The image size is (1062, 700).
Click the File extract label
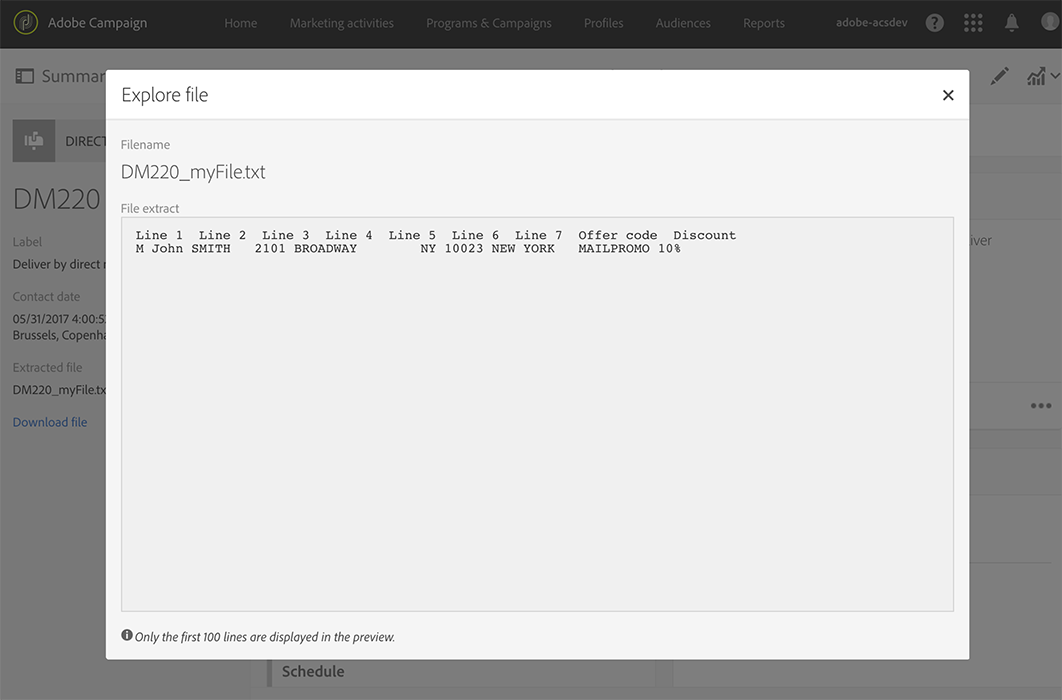click(x=150, y=209)
